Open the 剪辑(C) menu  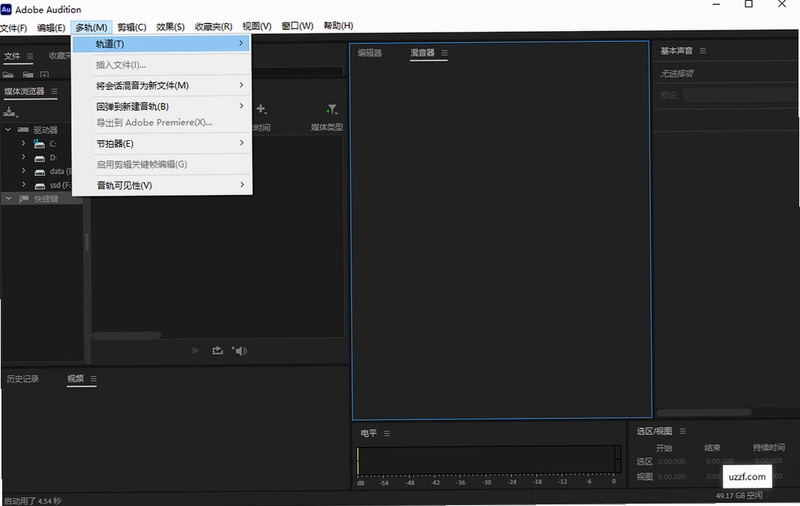pyautogui.click(x=132, y=27)
